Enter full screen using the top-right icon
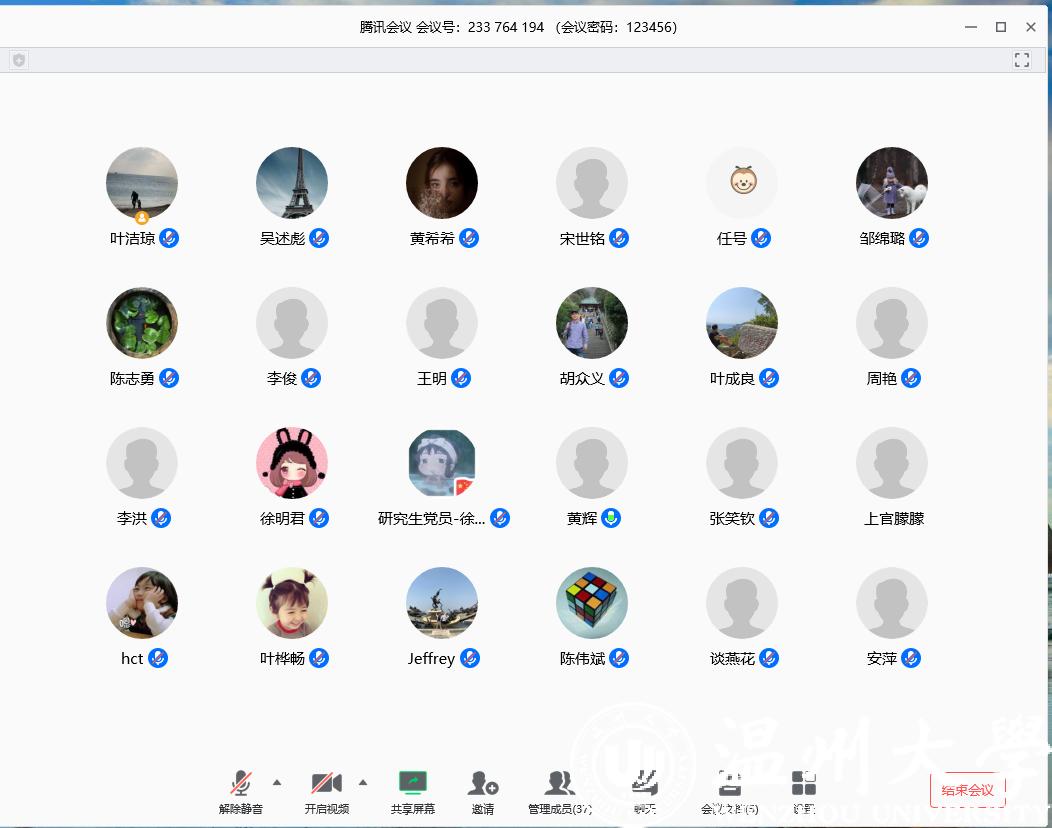This screenshot has height=828, width=1052. click(x=1021, y=60)
